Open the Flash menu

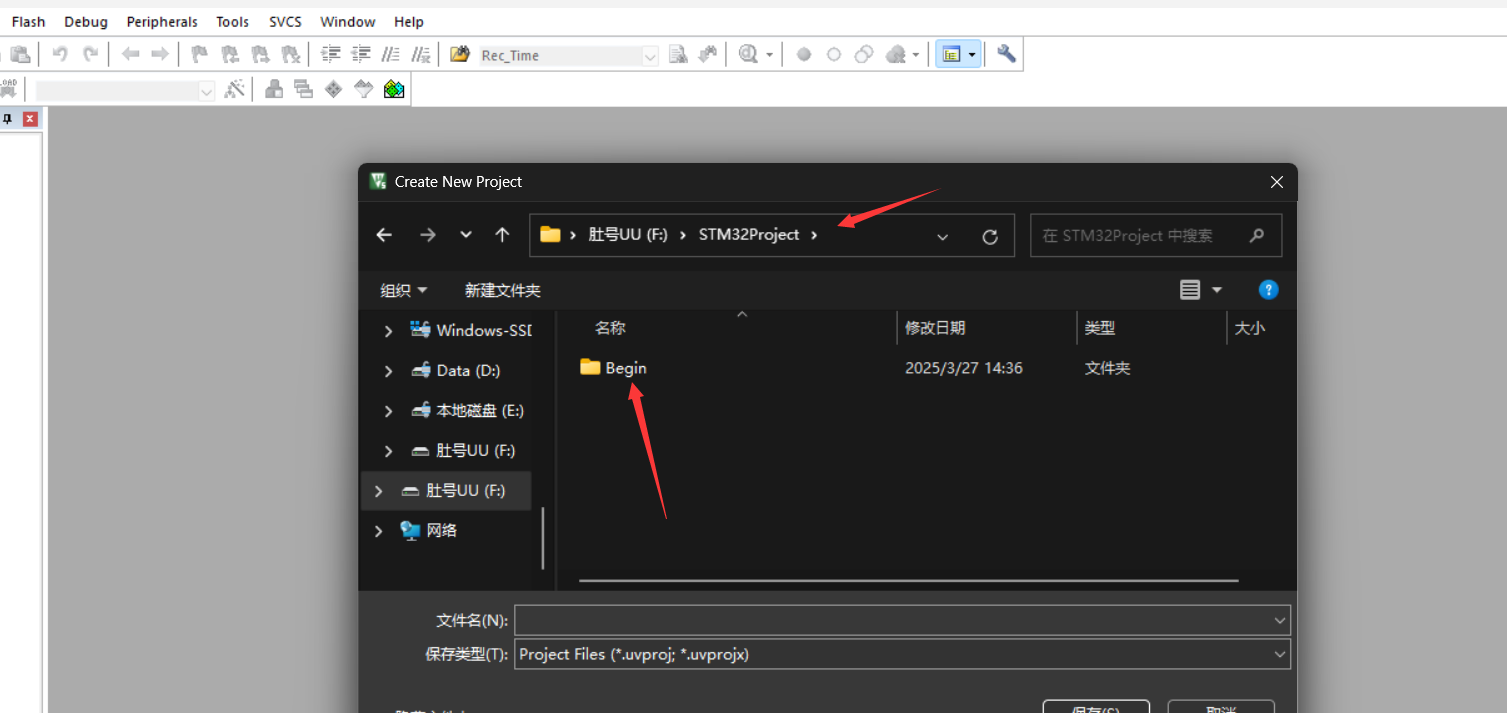(x=28, y=21)
